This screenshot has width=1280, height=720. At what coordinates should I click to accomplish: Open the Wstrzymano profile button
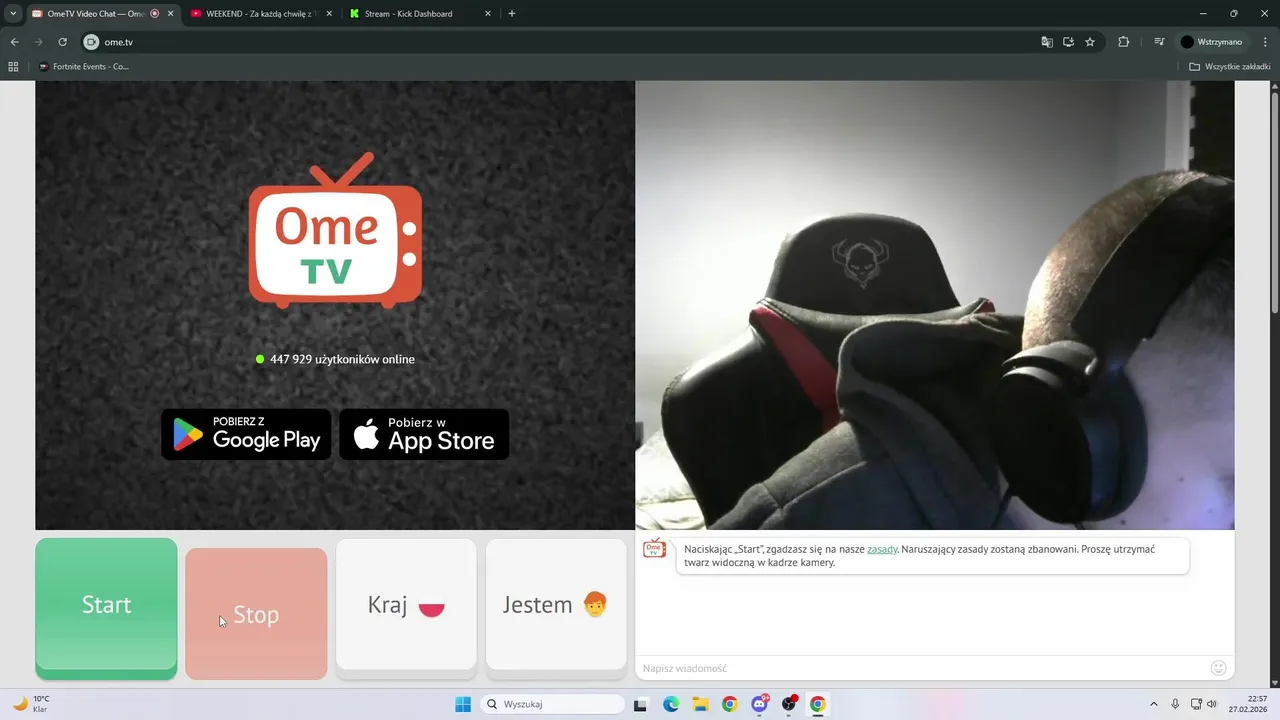click(x=1211, y=42)
